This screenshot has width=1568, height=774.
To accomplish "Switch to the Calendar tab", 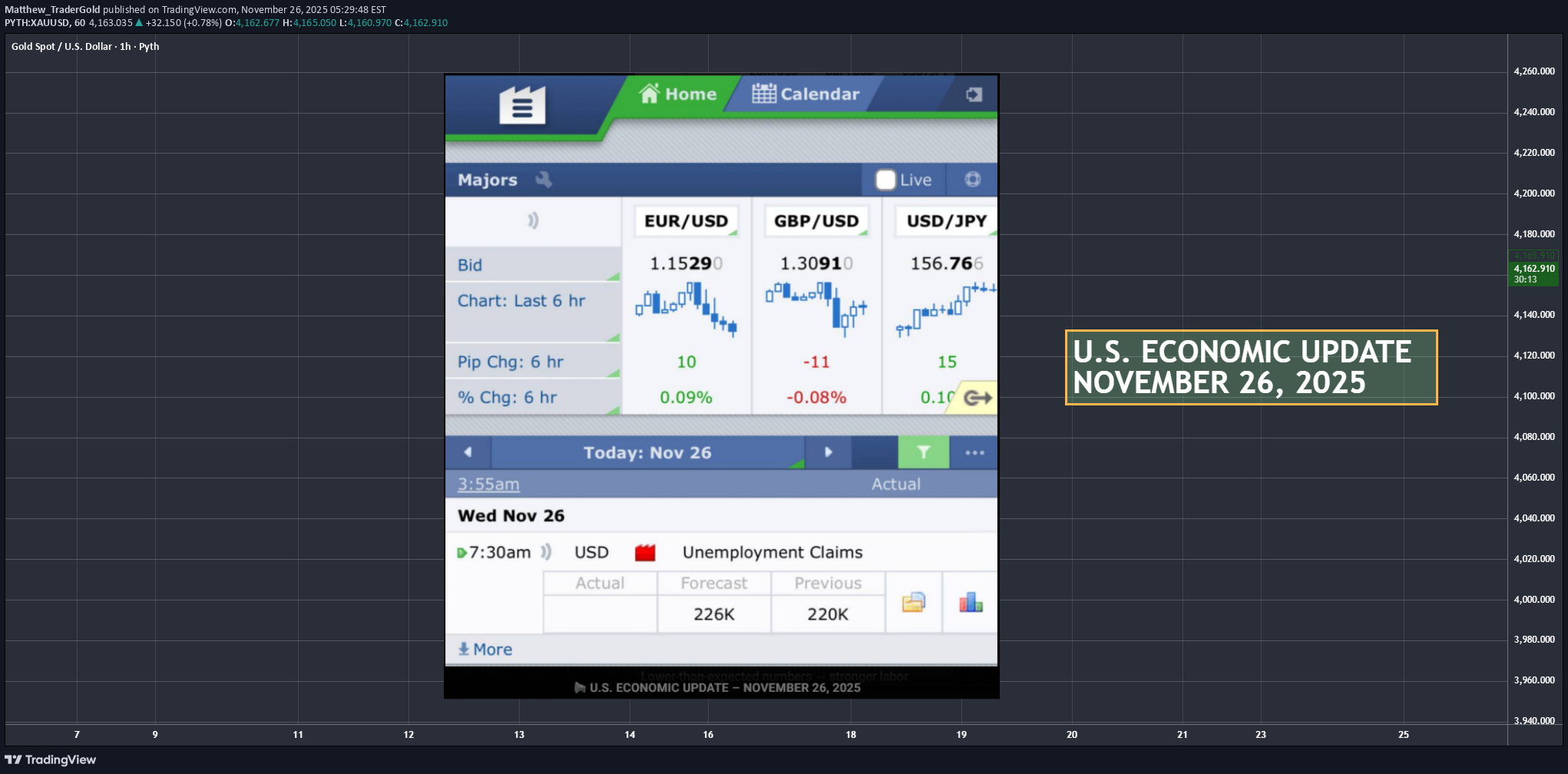I will [x=805, y=94].
